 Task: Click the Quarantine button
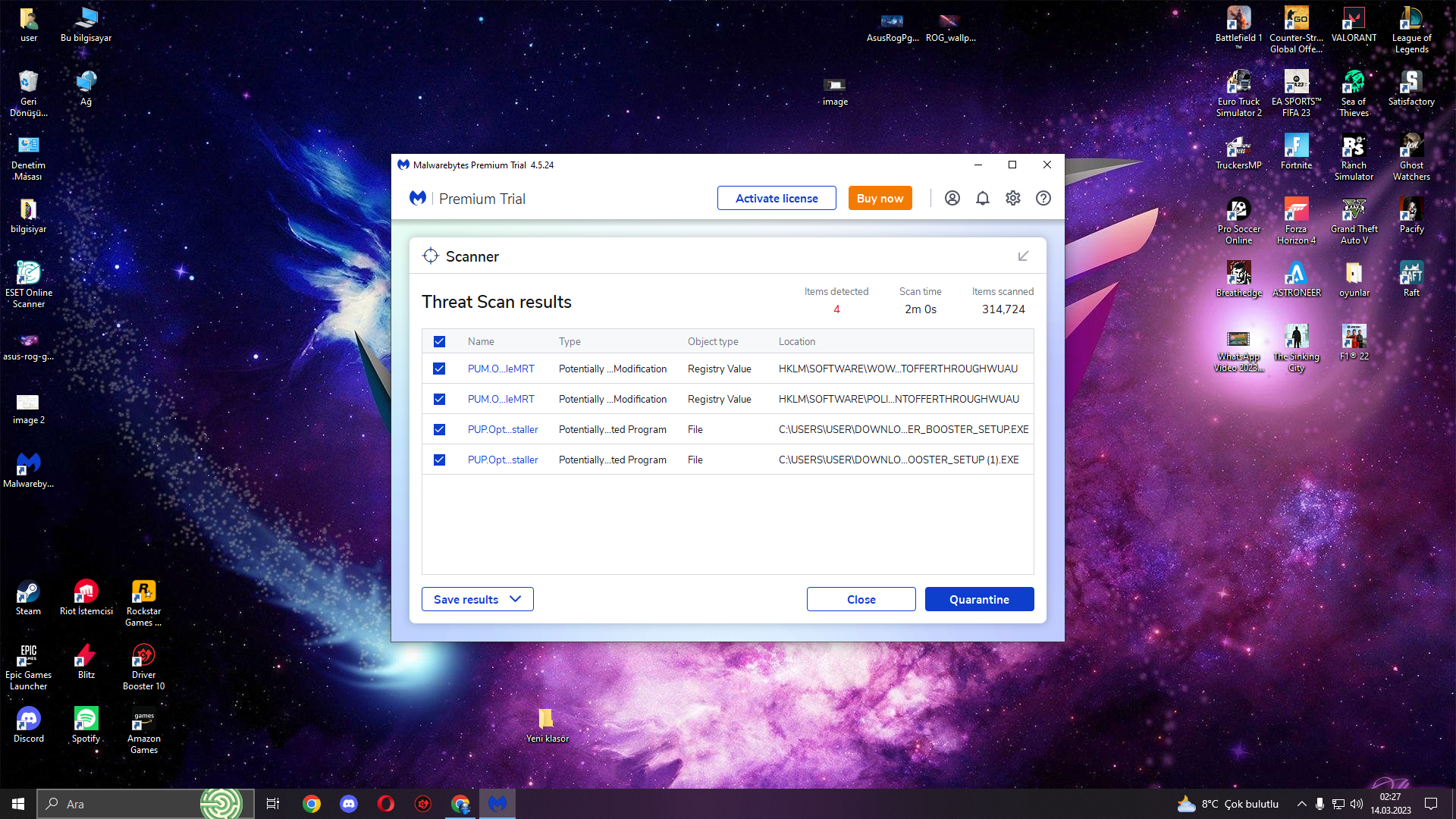(978, 599)
